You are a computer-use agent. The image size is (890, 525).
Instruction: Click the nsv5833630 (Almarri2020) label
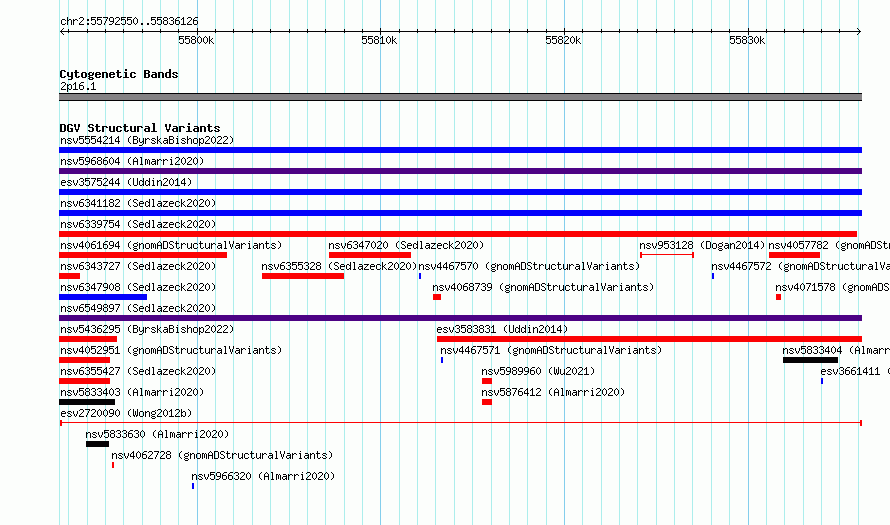(x=157, y=434)
